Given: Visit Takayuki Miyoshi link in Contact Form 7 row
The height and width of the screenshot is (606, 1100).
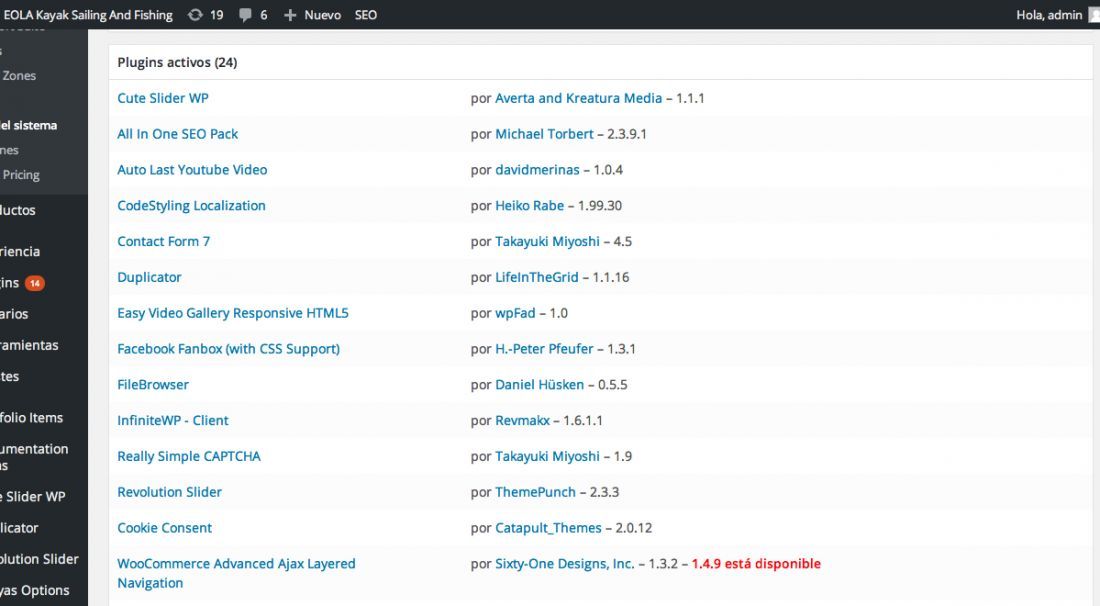Looking at the screenshot, I should tap(547, 241).
